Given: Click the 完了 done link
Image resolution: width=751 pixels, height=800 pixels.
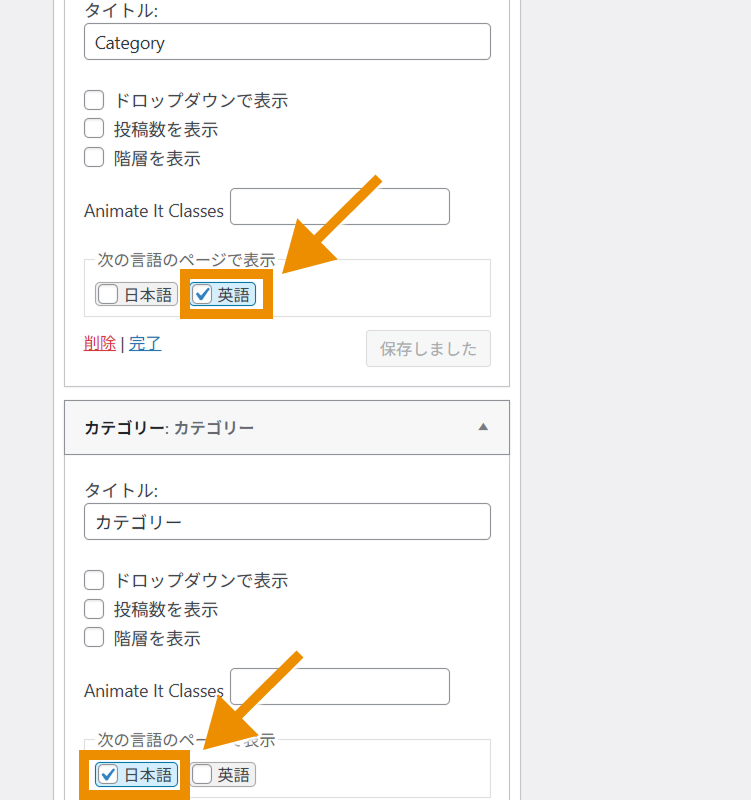Looking at the screenshot, I should [145, 344].
